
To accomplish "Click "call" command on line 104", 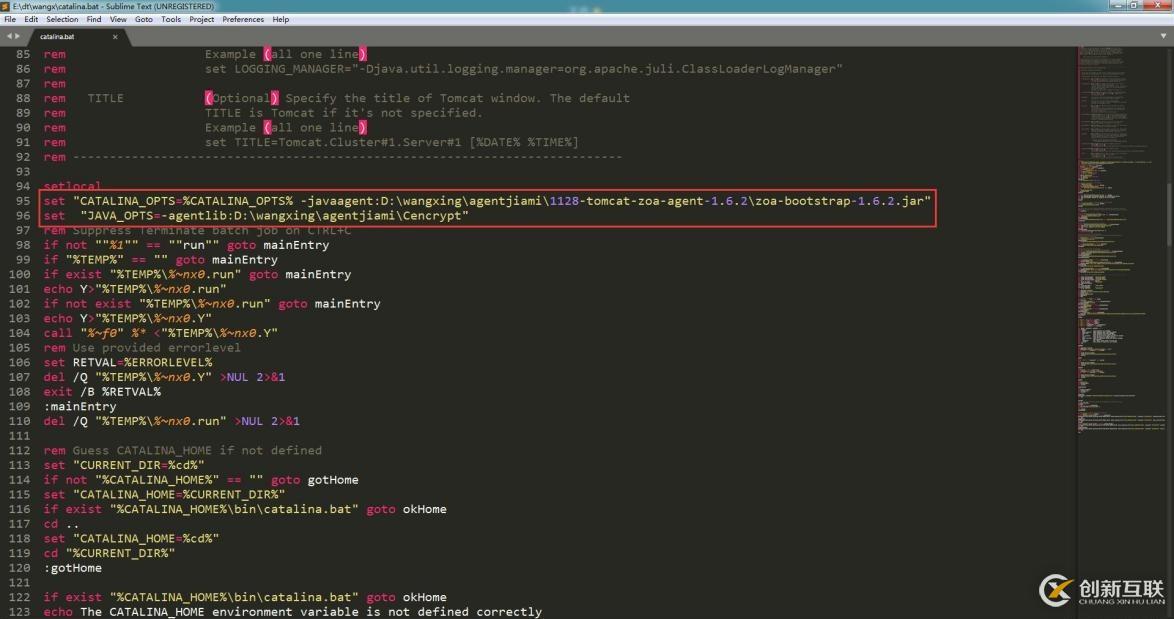I will click(x=58, y=333).
